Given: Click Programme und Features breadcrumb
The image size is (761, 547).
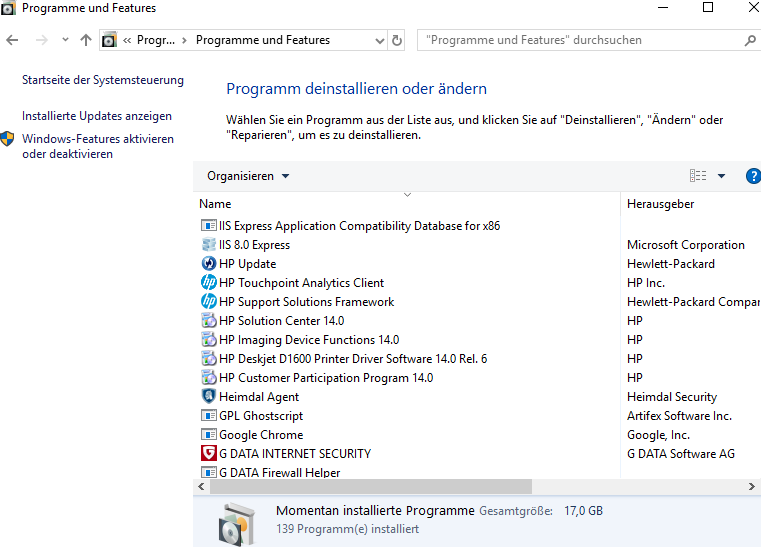Looking at the screenshot, I should pos(263,40).
